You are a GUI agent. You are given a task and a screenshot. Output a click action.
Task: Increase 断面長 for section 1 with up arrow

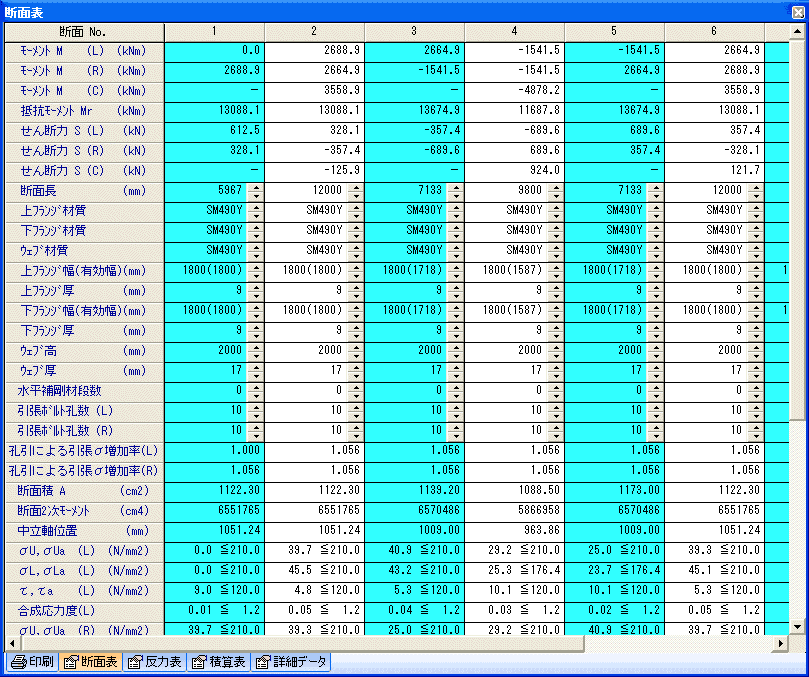255,187
